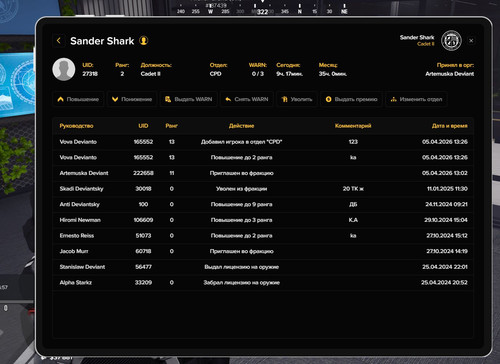
Task: Select the Jacob Murr row
Action: (x=263, y=251)
